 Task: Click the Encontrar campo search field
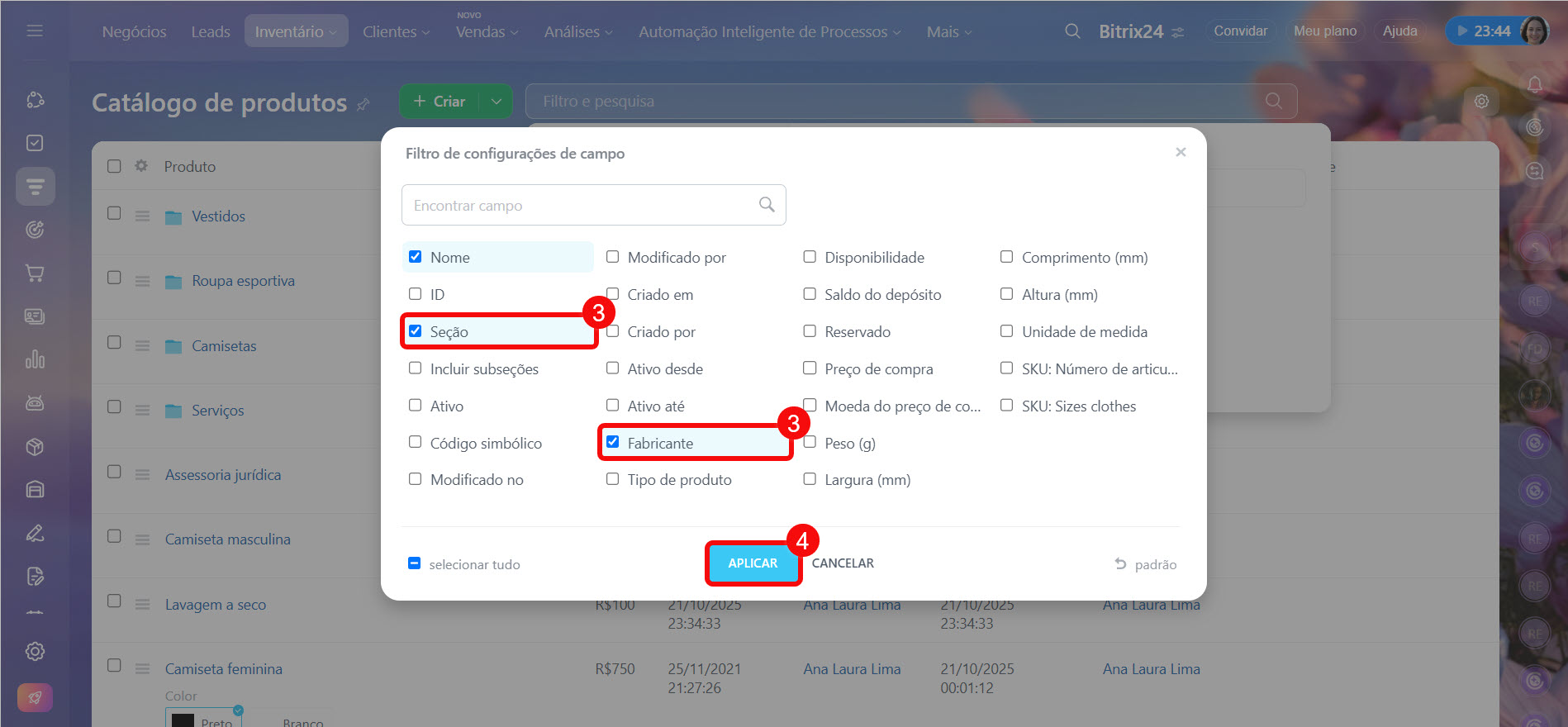pos(582,205)
